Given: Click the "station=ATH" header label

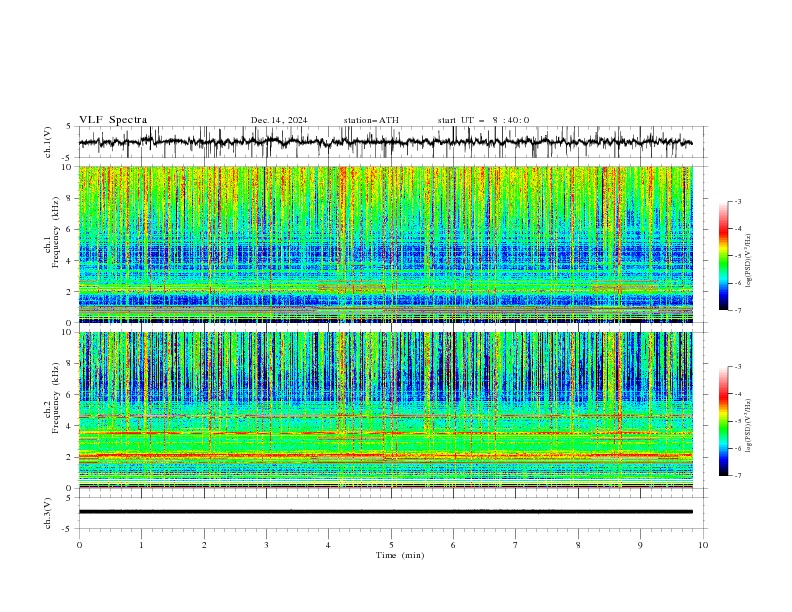Looking at the screenshot, I should (371, 120).
